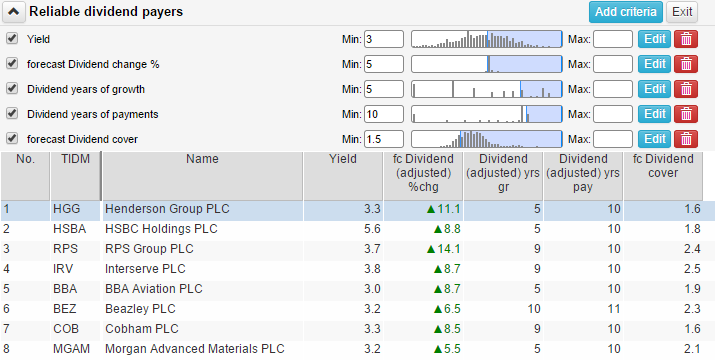Disable Dividend years of growth checkbox

(x=12, y=88)
